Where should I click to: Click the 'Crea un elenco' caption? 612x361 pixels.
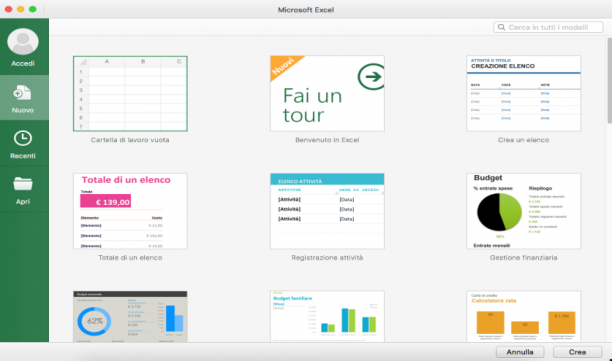pos(523,140)
